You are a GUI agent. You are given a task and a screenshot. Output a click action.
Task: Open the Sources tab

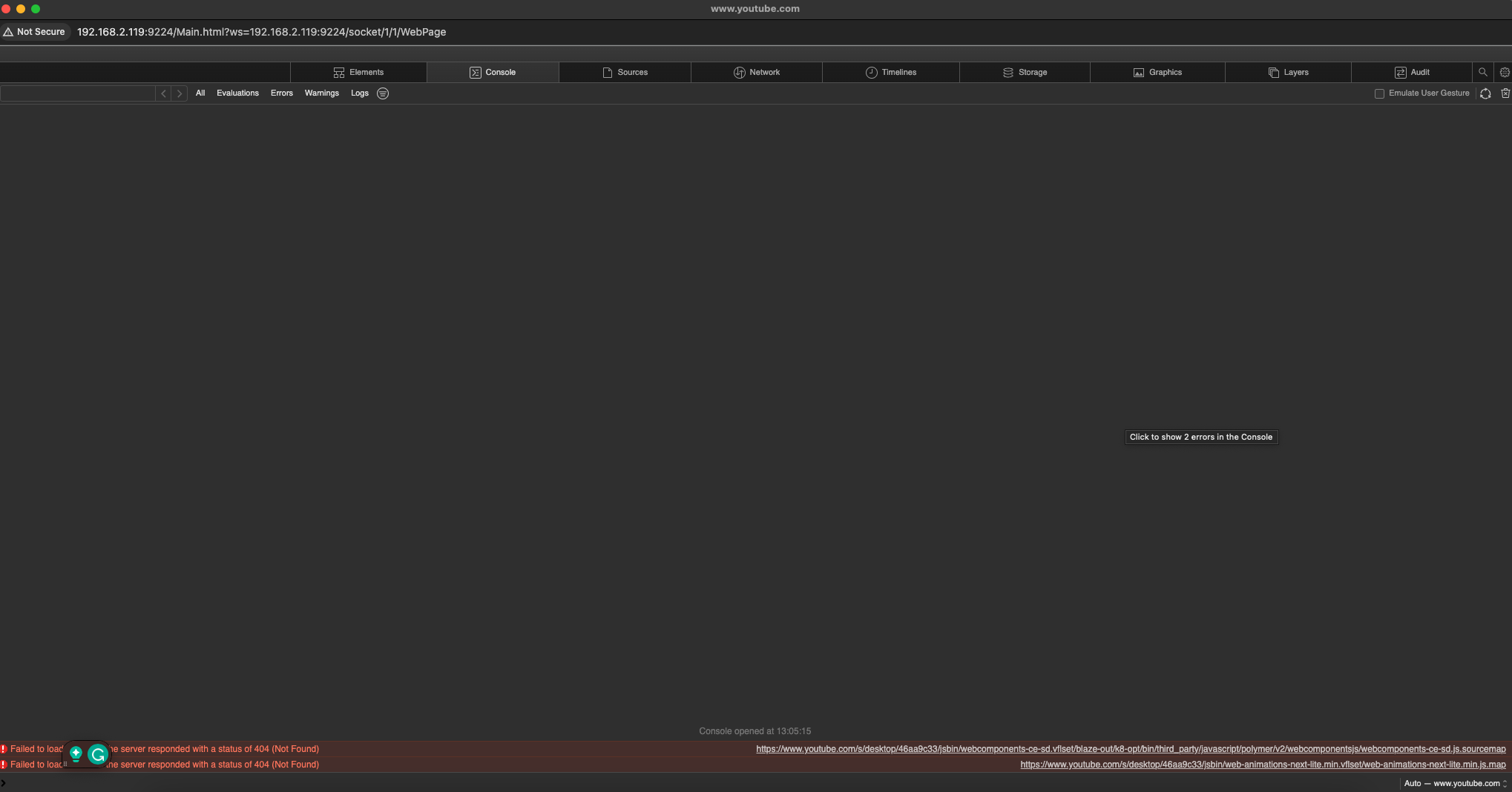click(x=625, y=72)
